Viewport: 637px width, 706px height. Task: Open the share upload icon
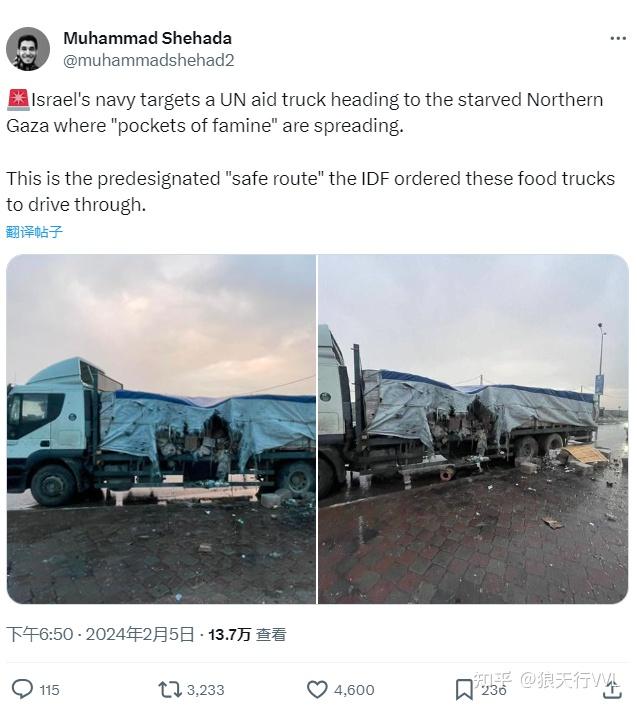[613, 689]
